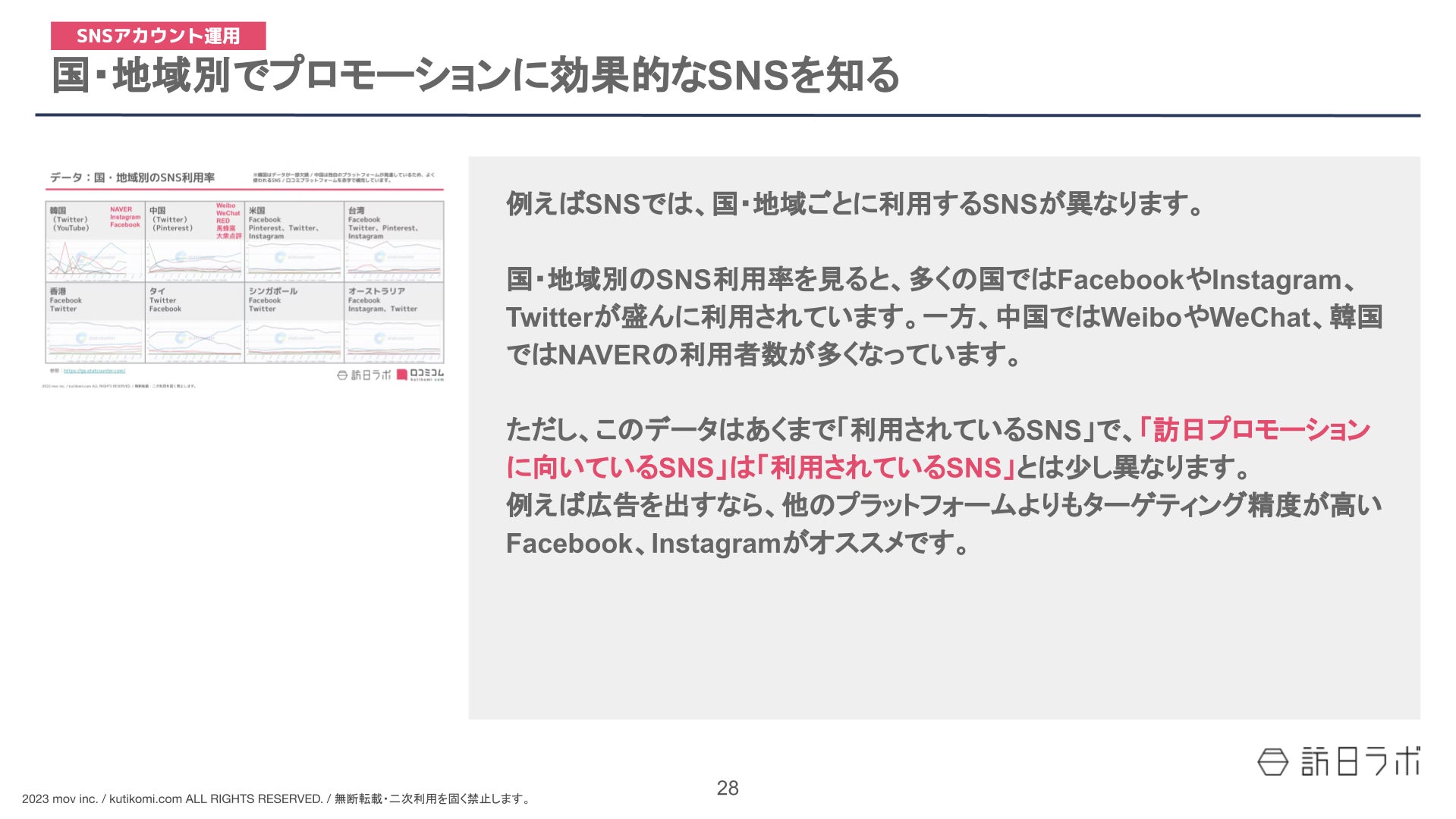Image resolution: width=1456 pixels, height=819 pixels.
Task: Click the copyright line starting 2023 mov inc.
Action: click(277, 799)
